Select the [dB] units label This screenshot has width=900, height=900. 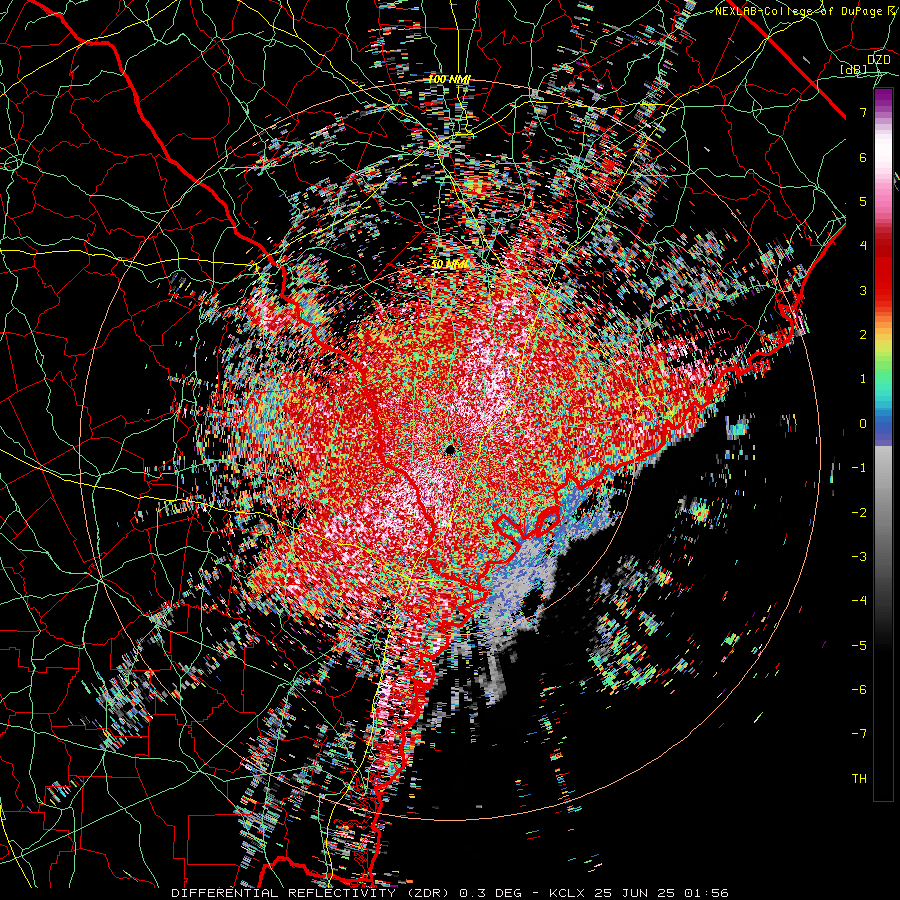854,70
